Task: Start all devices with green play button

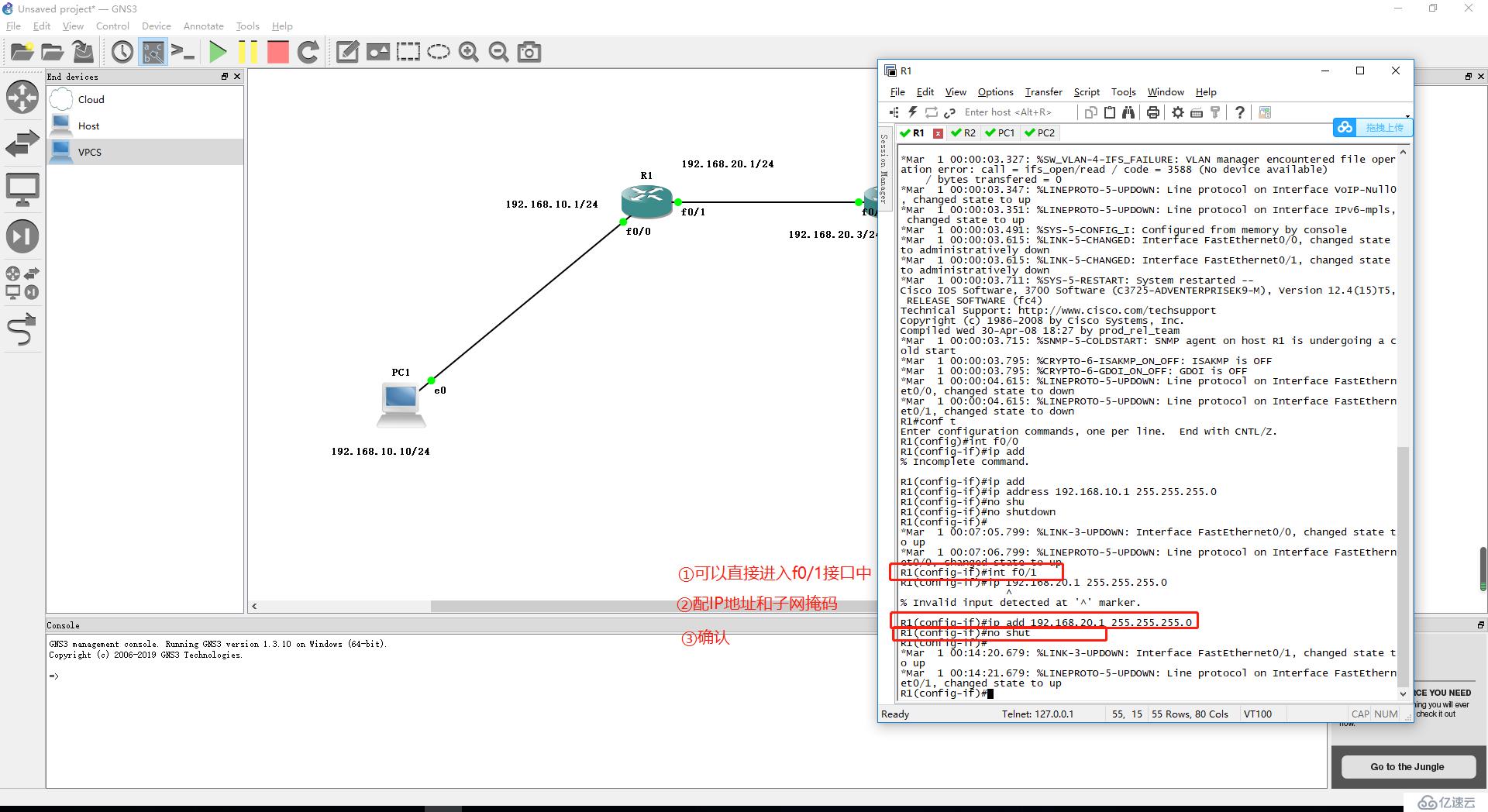Action: [218, 52]
